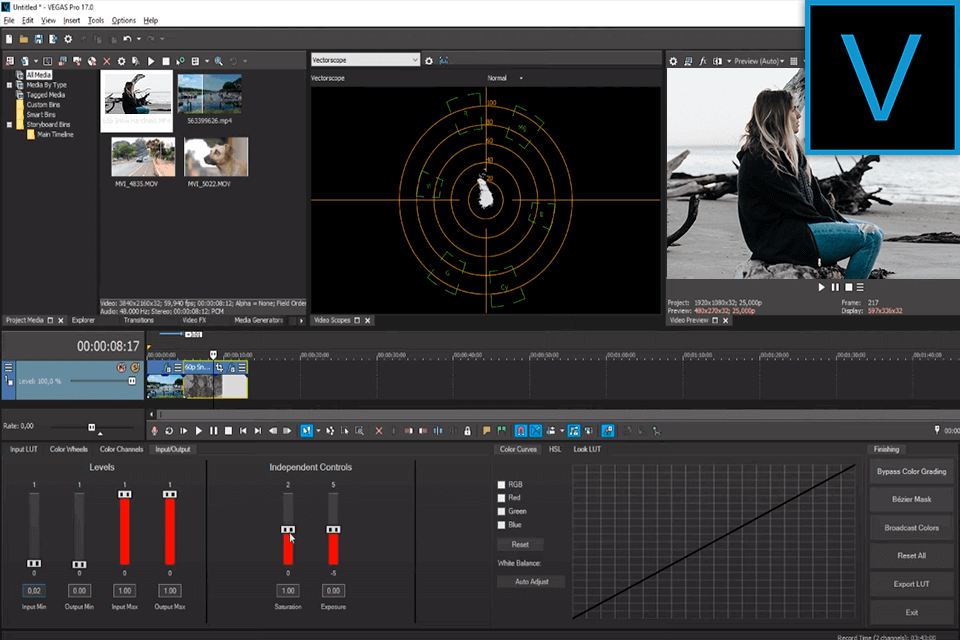This screenshot has width=960, height=640.
Task: Open the Options menu
Action: pos(124,20)
